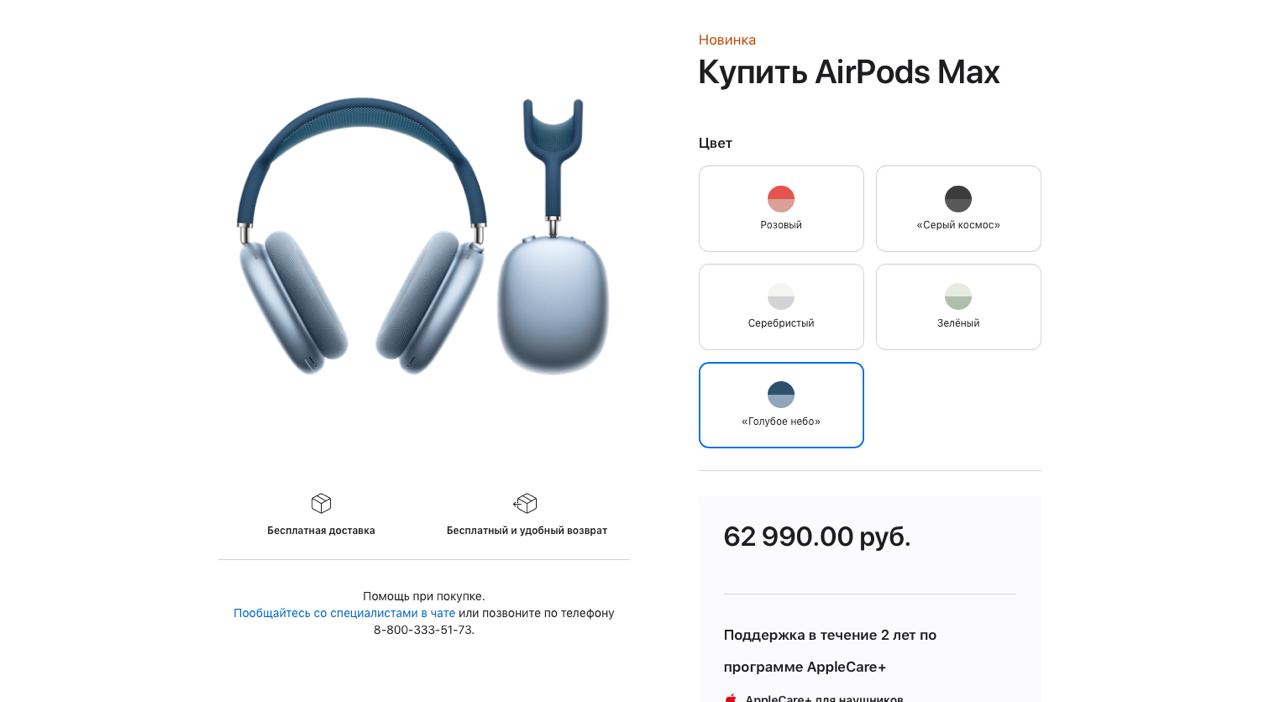This screenshot has height=702, width=1280.
Task: Click the free delivery box icon
Action: pyautogui.click(x=321, y=503)
